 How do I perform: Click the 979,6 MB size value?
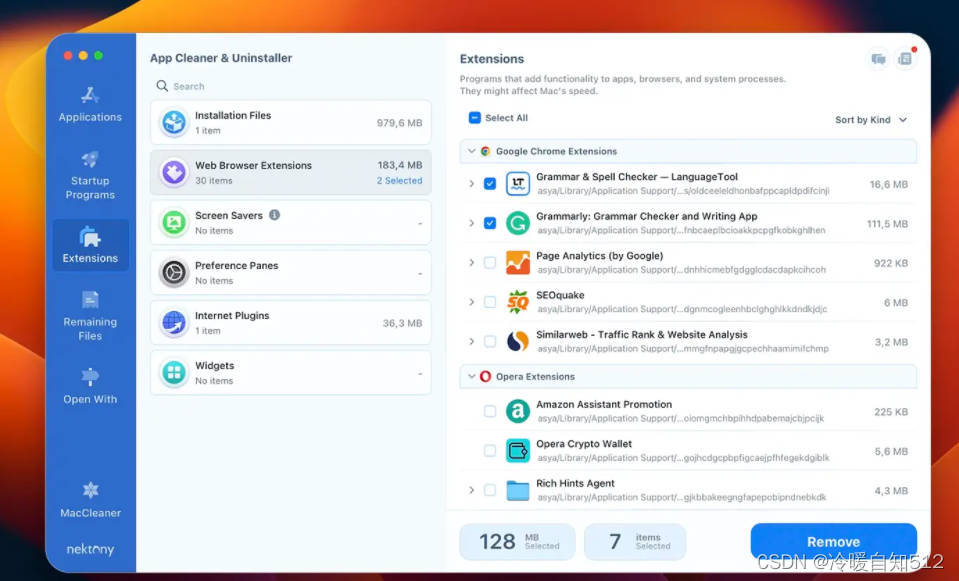[399, 123]
